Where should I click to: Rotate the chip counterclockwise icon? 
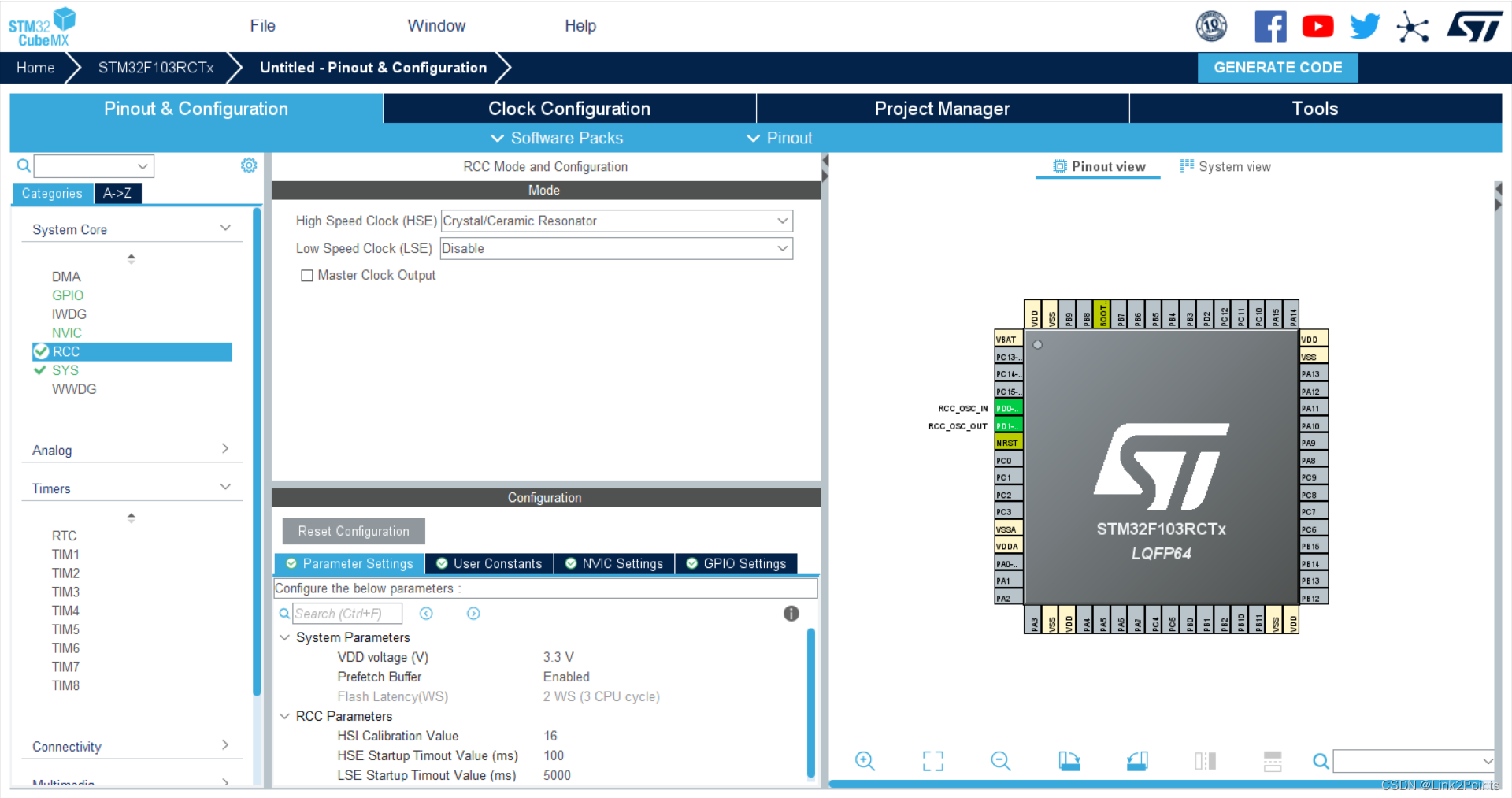(x=1137, y=761)
